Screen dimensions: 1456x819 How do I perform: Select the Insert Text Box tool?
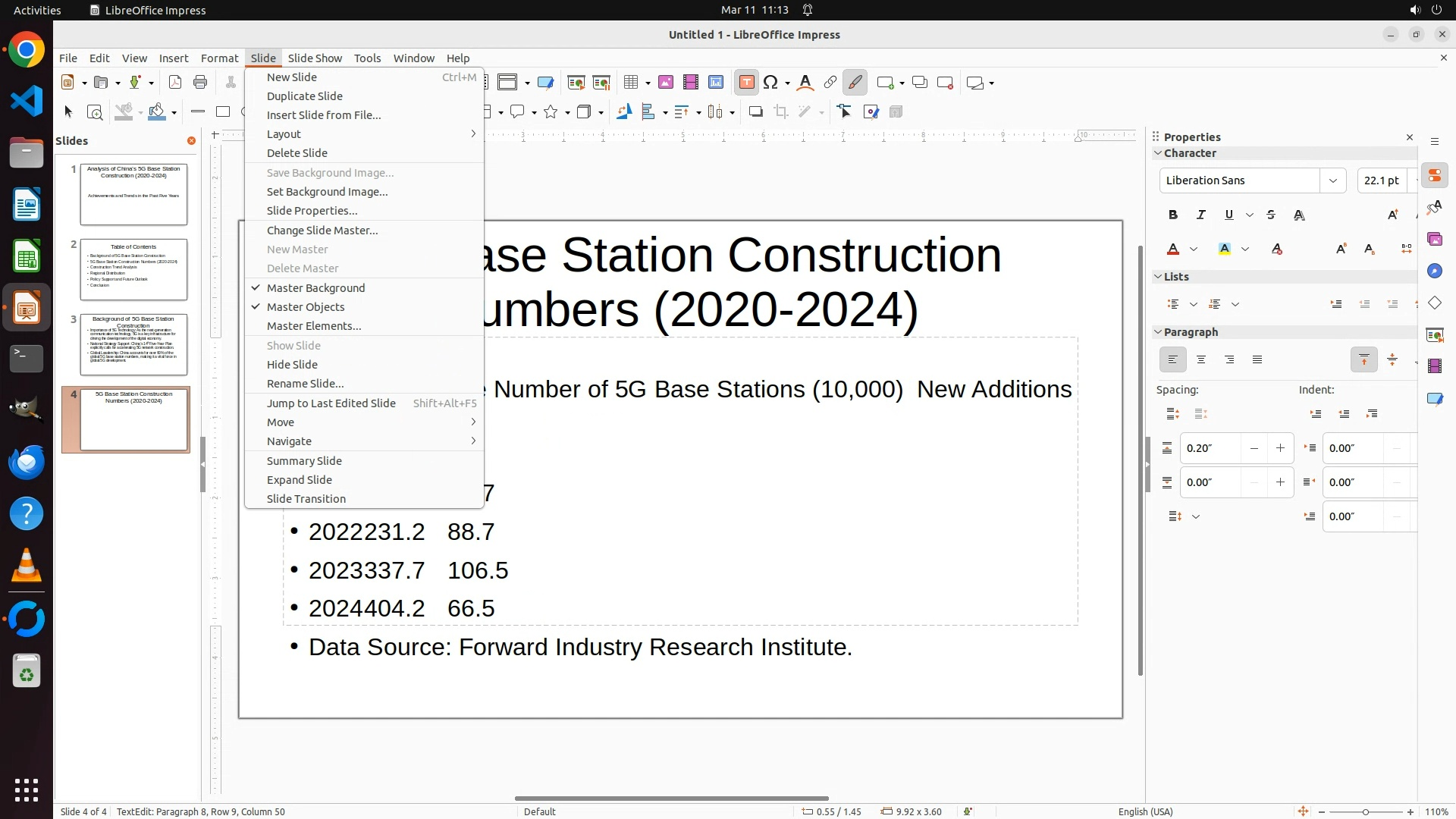(x=746, y=83)
